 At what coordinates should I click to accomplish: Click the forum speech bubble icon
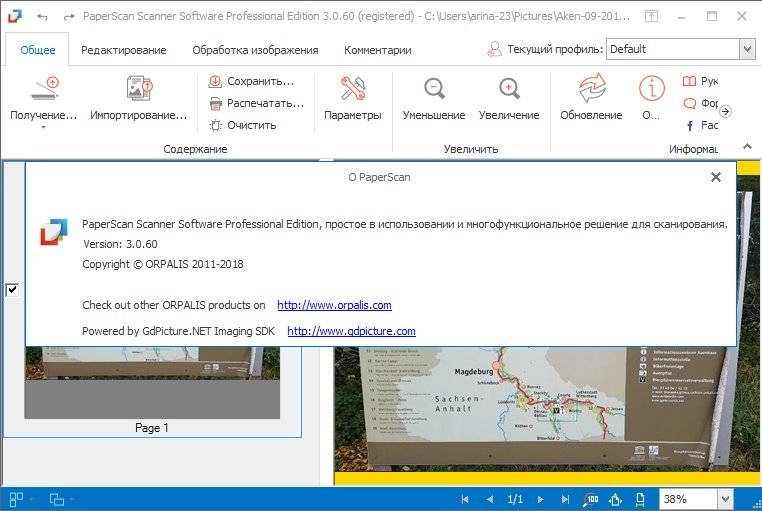pyautogui.click(x=690, y=103)
